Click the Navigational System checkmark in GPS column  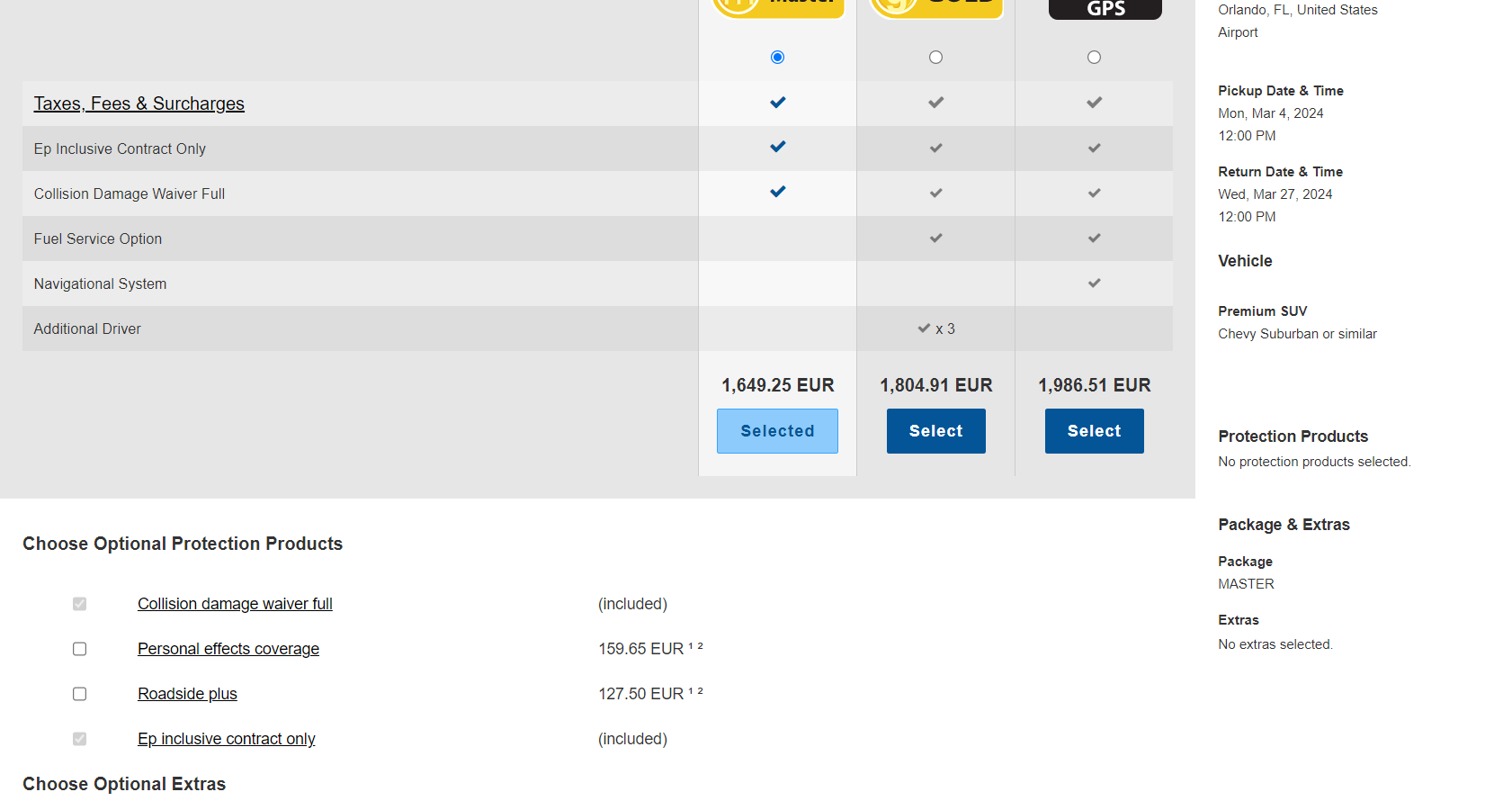pyautogui.click(x=1094, y=283)
